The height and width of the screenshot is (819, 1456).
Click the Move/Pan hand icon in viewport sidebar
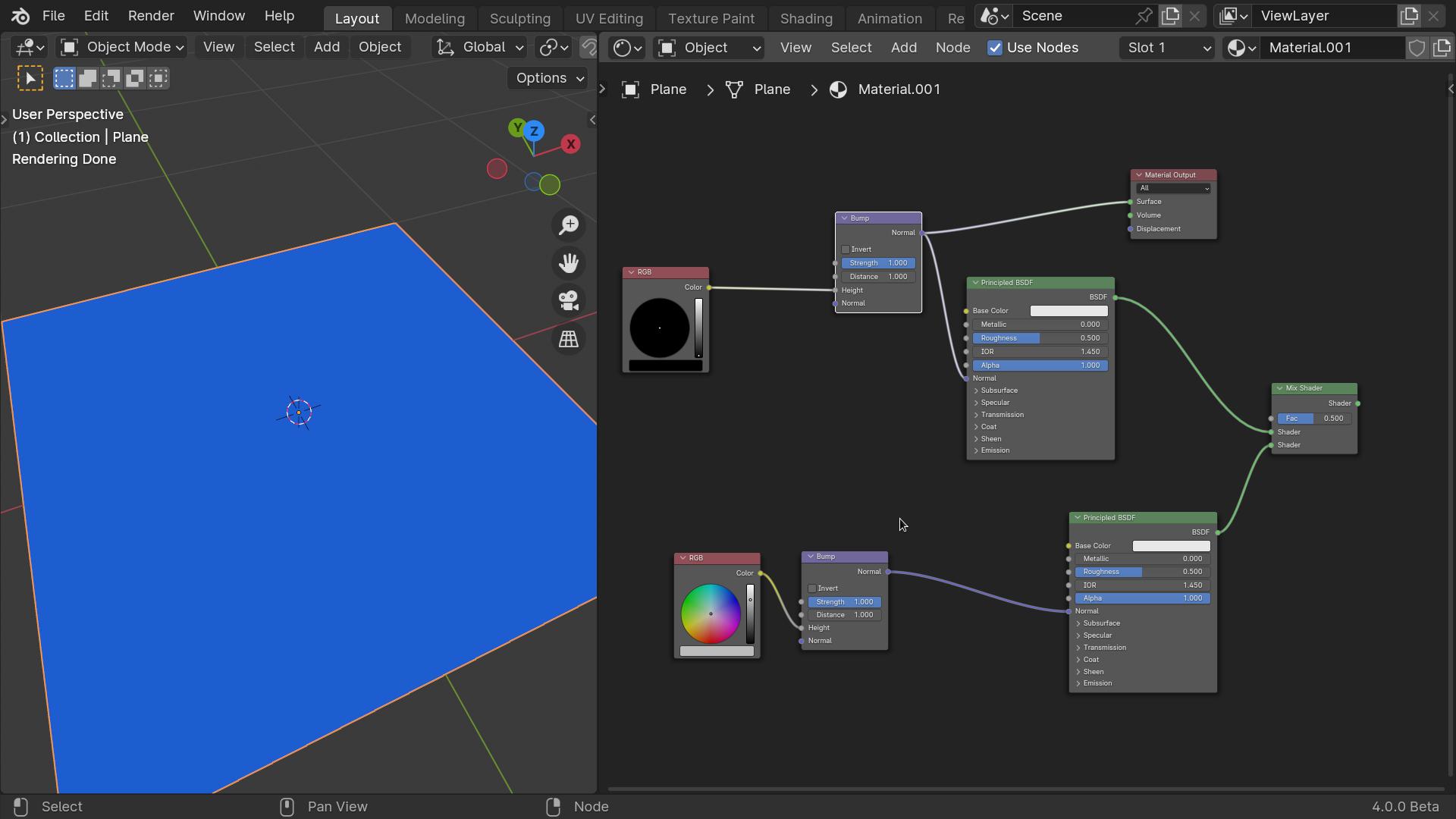pyautogui.click(x=568, y=263)
